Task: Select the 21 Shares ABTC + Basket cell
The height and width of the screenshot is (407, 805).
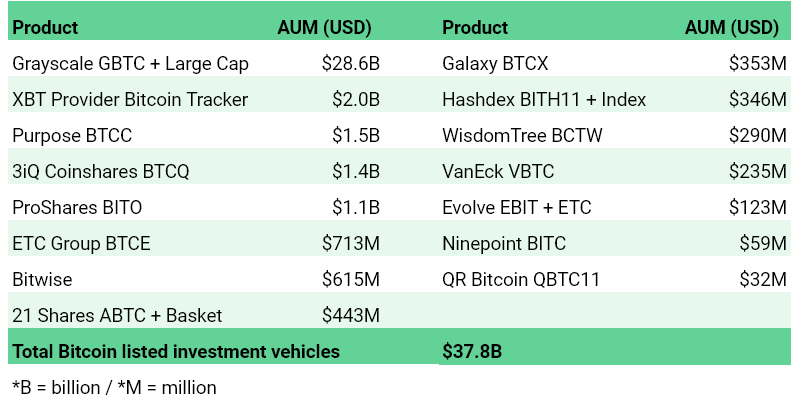Action: [117, 316]
